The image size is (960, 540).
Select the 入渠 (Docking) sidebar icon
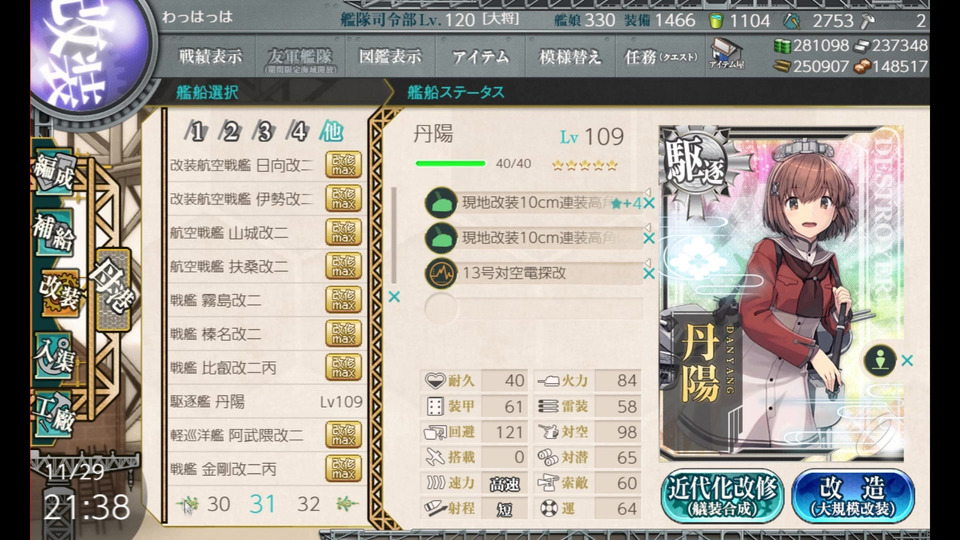coord(55,356)
